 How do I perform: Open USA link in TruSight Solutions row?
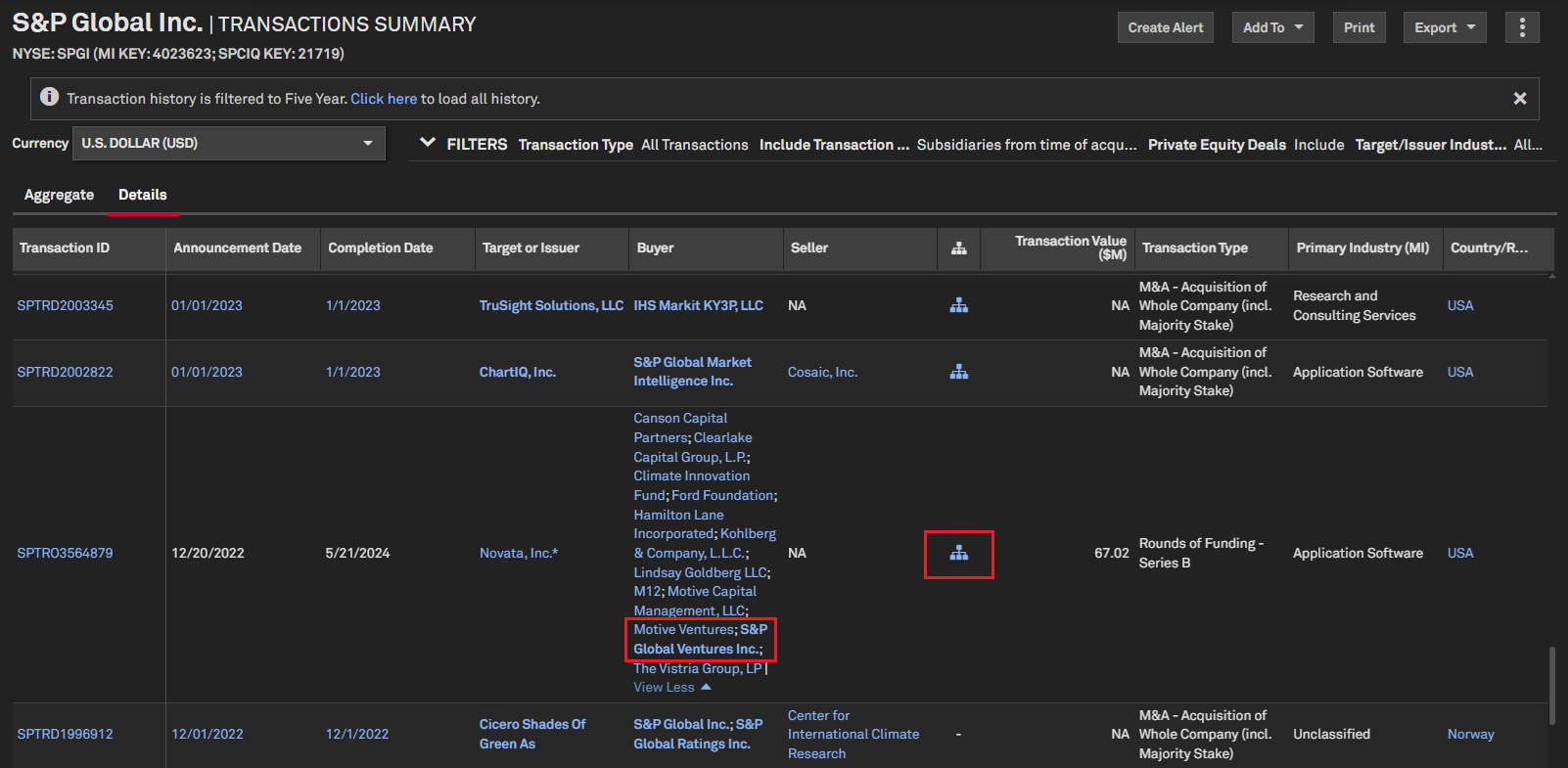1460,305
